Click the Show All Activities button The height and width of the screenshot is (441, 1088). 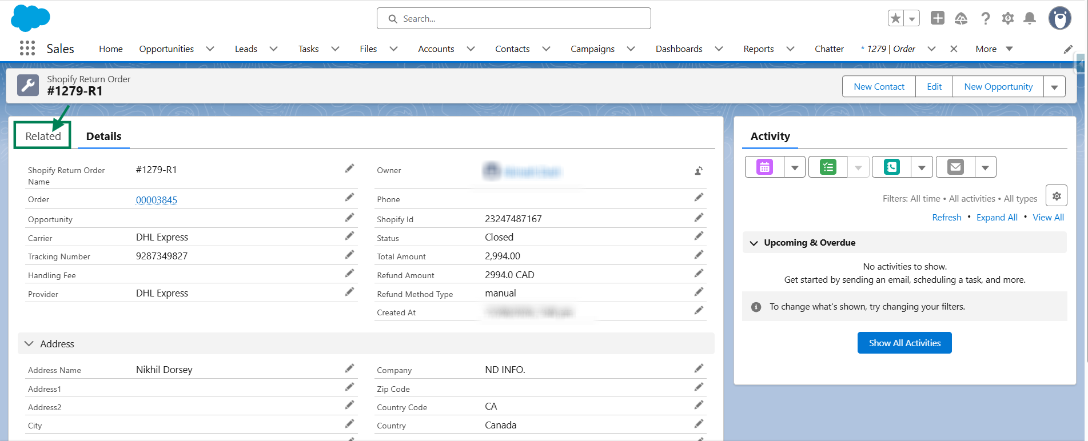click(x=904, y=343)
